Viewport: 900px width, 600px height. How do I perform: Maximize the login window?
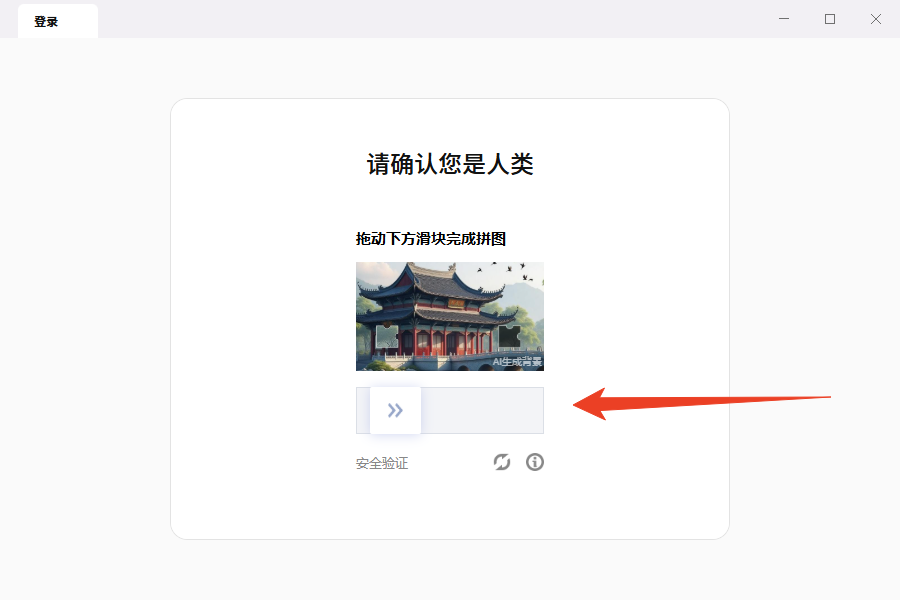pos(830,19)
